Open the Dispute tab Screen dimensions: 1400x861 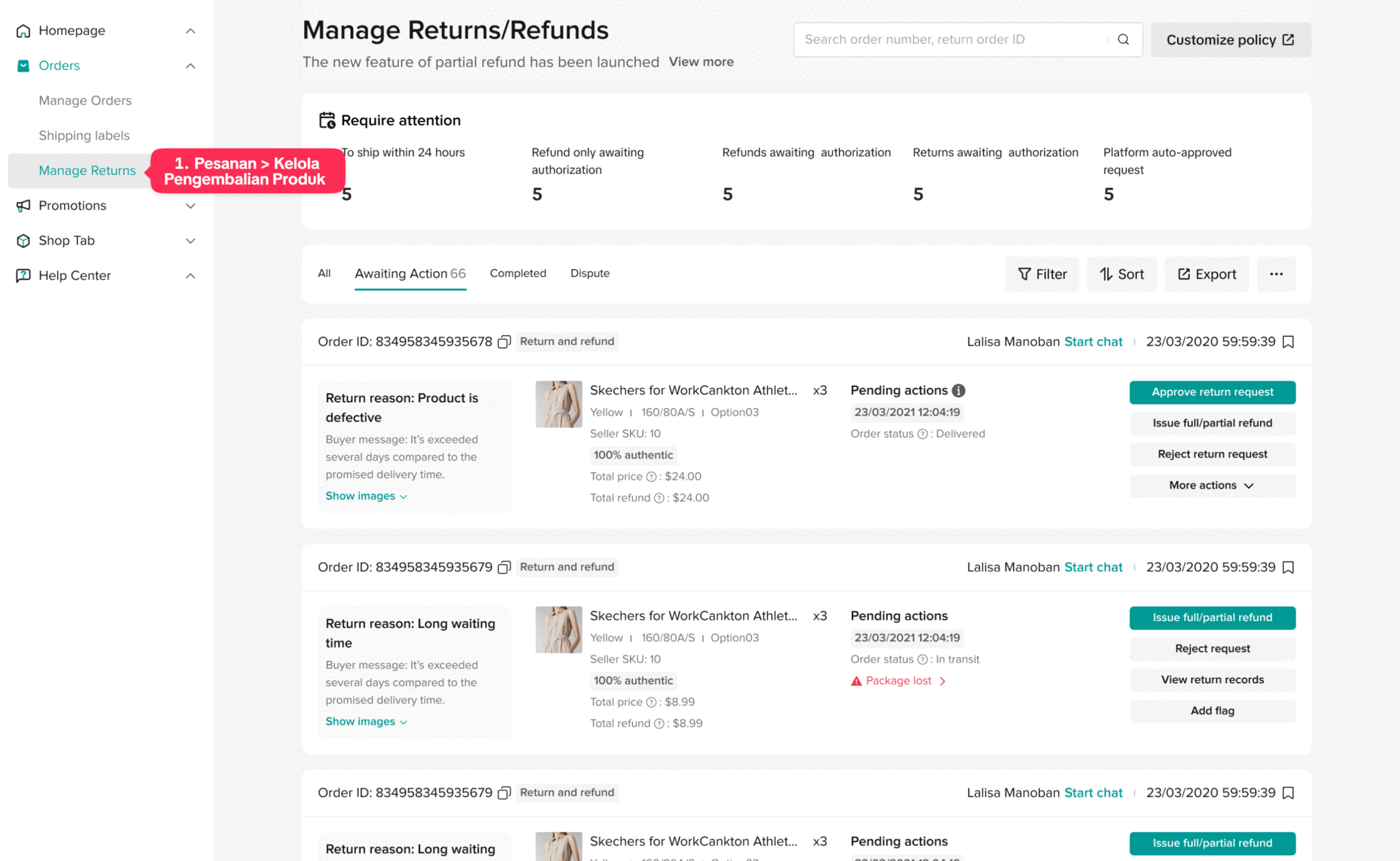tap(590, 273)
